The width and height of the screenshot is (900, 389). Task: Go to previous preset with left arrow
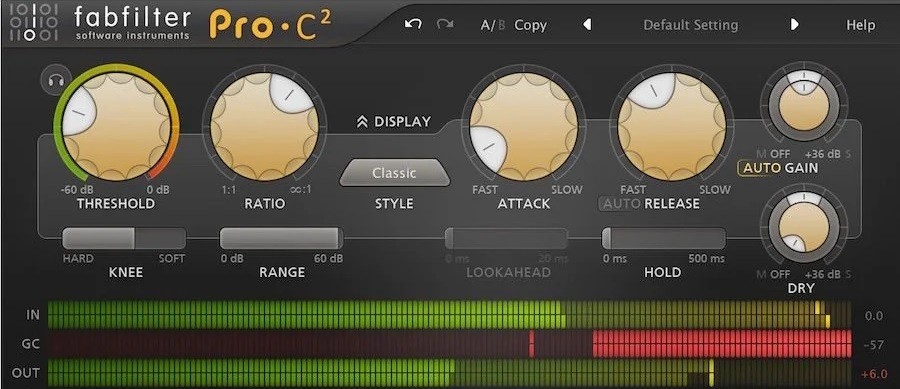(x=587, y=25)
